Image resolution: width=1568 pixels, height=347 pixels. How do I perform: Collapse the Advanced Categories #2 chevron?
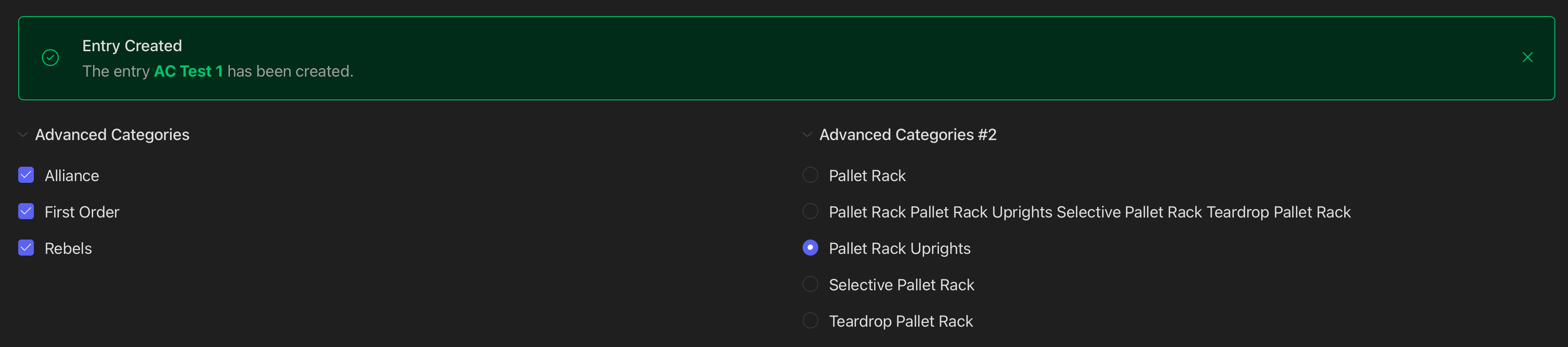(x=807, y=135)
